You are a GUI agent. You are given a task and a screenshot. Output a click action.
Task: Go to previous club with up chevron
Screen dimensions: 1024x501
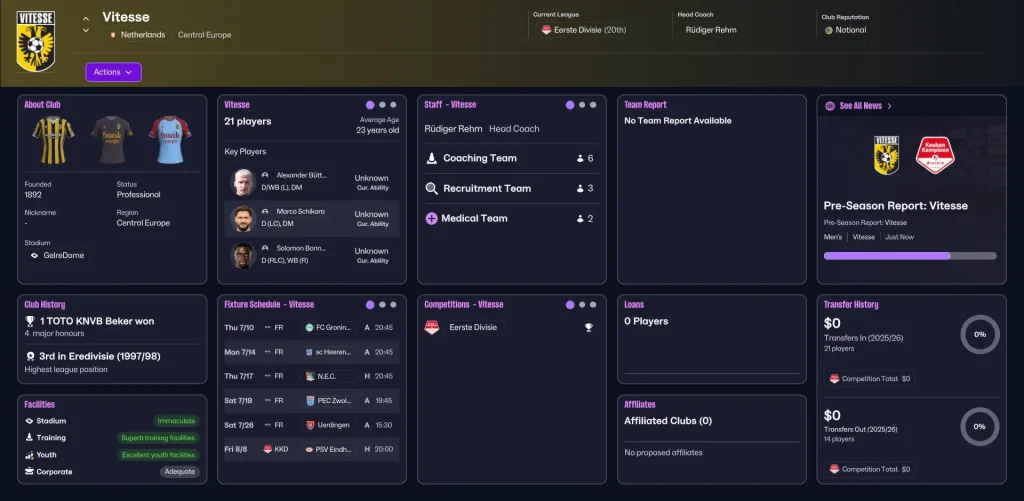[86, 18]
